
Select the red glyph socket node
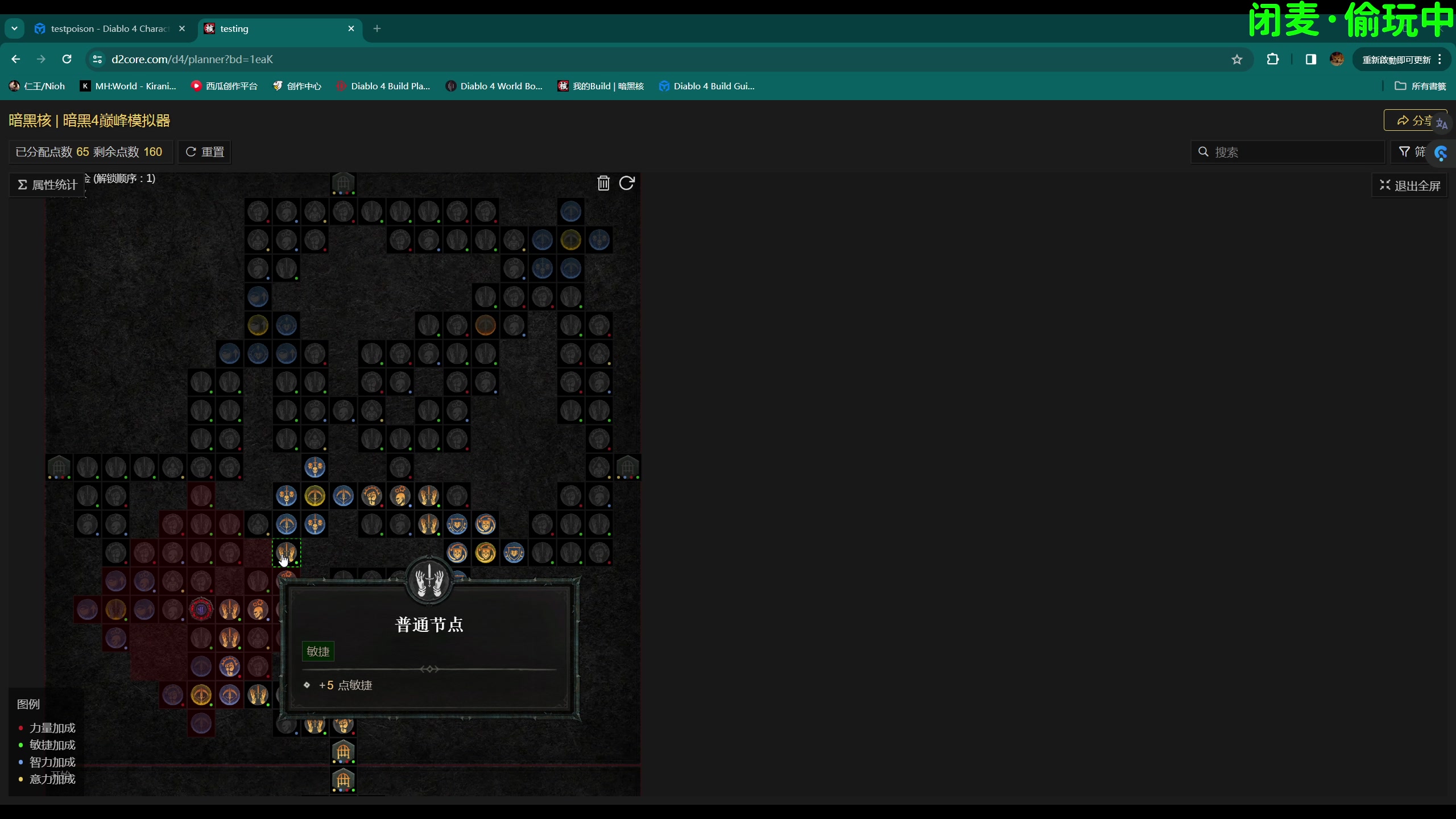pos(201,610)
